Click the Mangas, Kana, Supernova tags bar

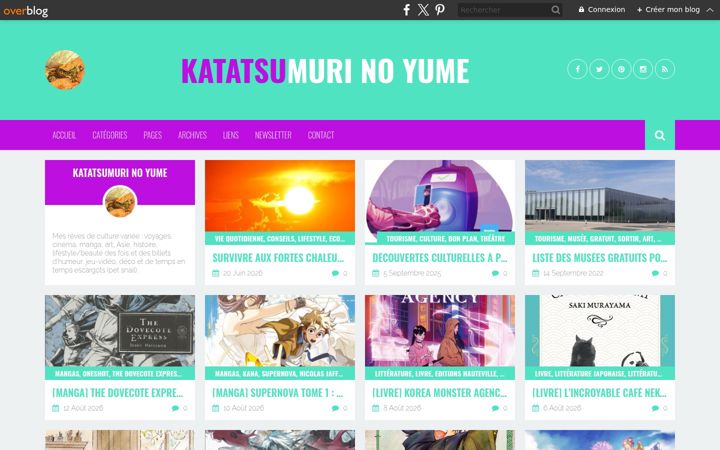(x=280, y=373)
